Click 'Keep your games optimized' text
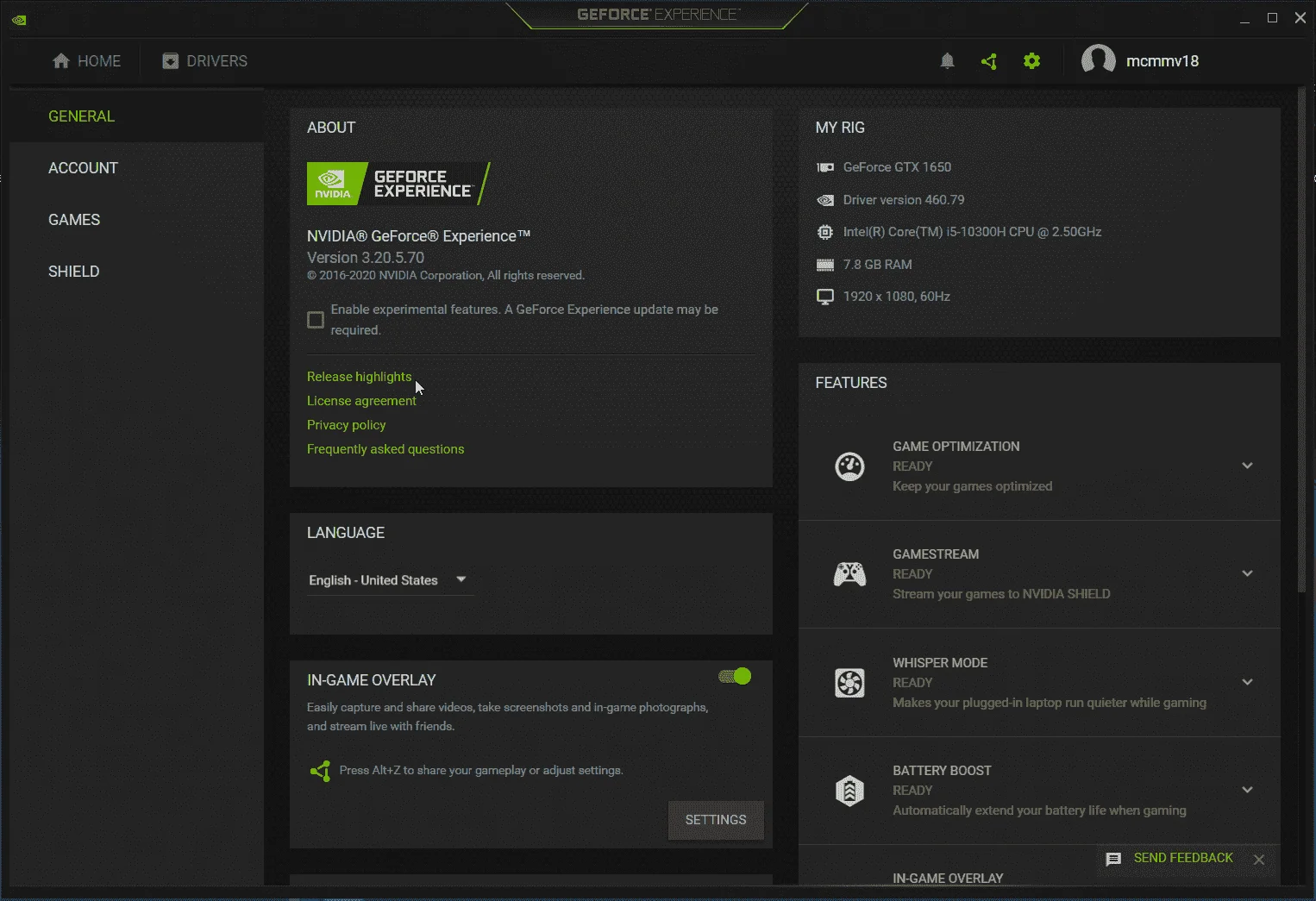1316x901 pixels. coord(972,486)
